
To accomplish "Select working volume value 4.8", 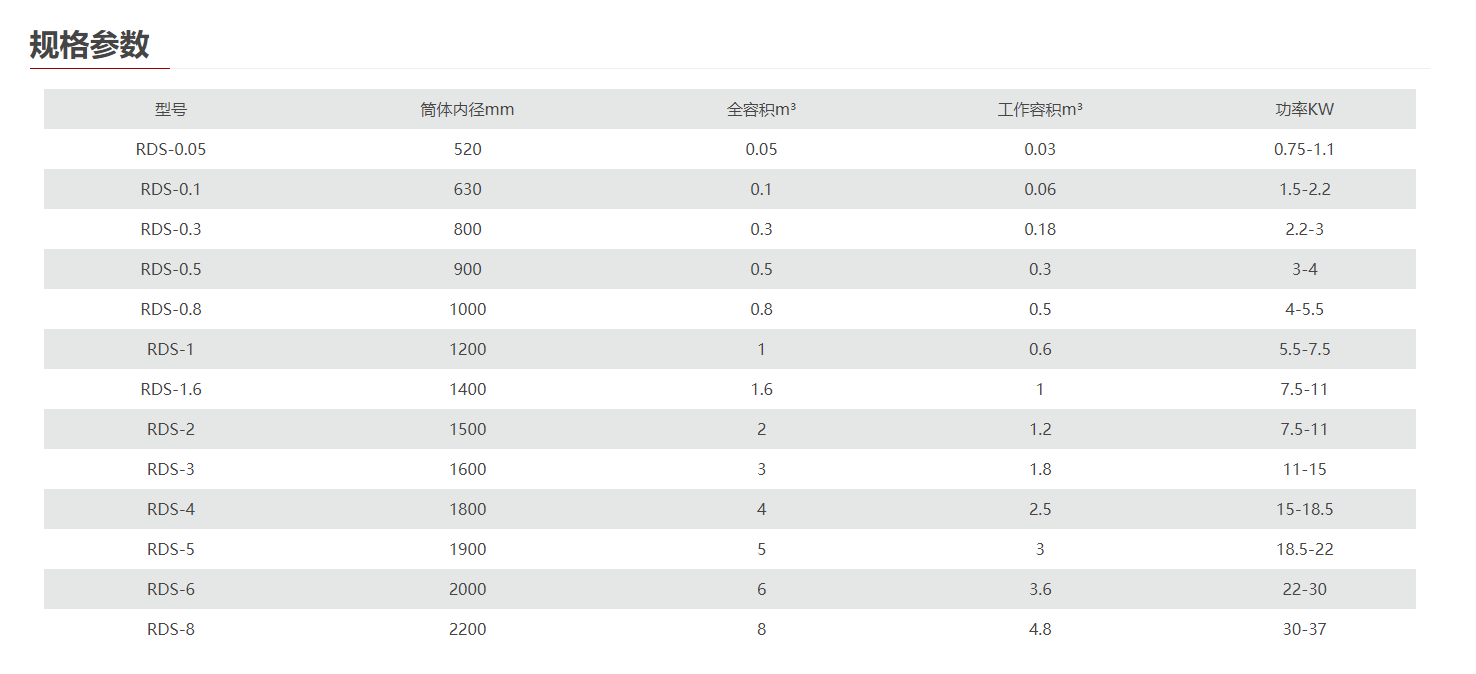I will [1040, 629].
